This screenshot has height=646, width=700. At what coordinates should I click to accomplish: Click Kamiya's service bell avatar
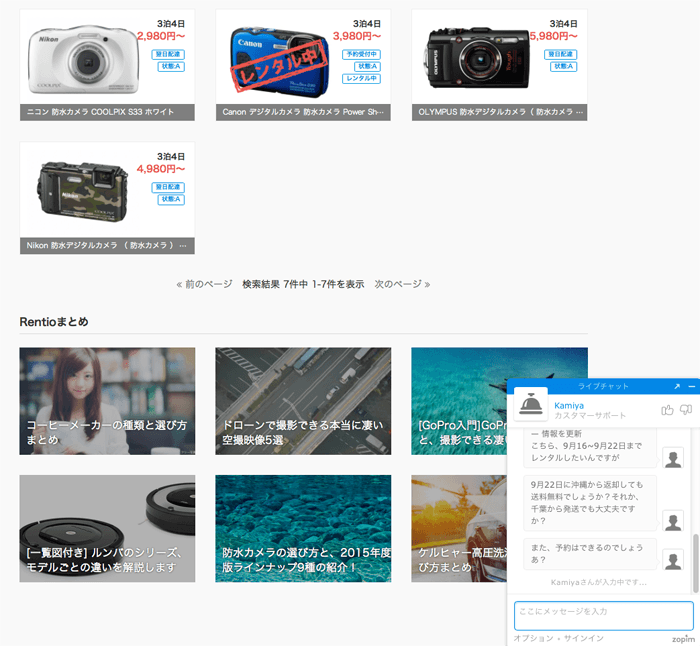531,404
